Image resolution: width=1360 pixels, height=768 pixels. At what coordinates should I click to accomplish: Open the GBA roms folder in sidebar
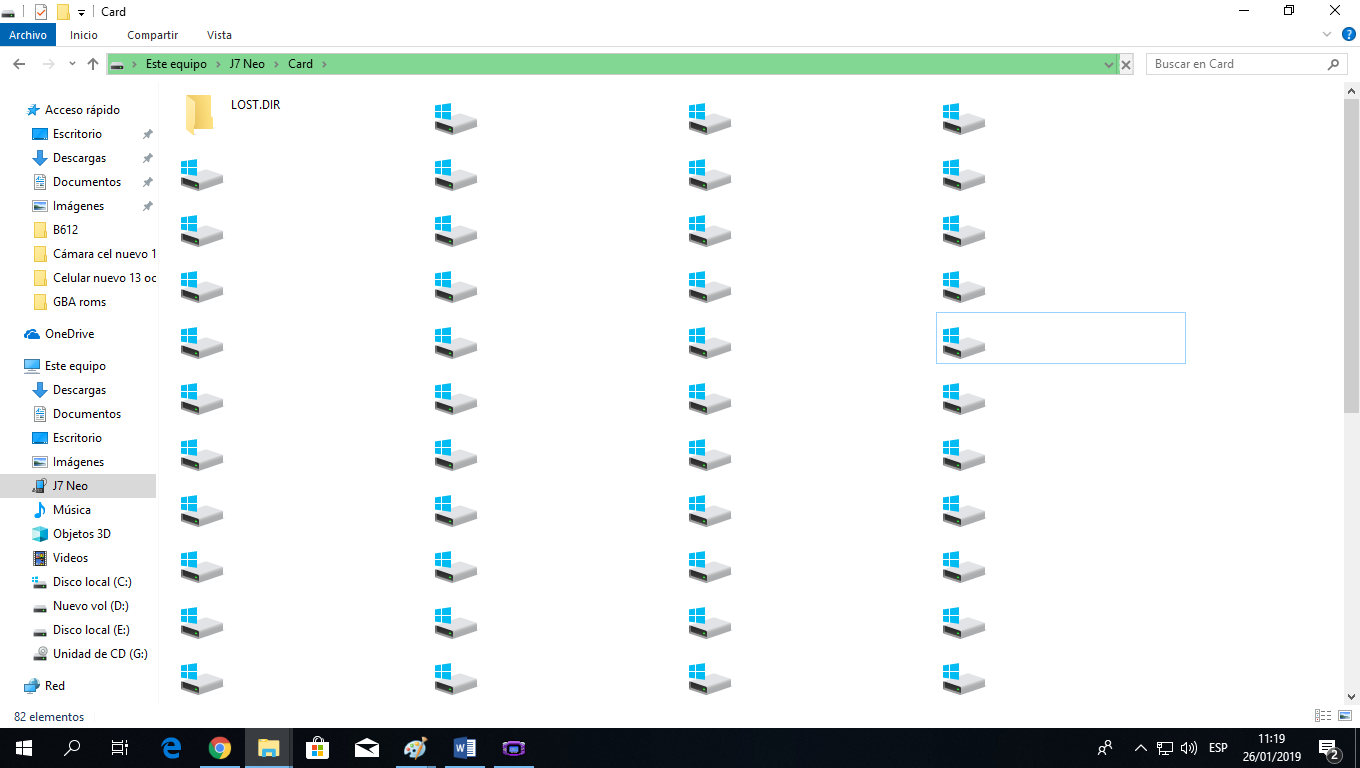coord(79,302)
